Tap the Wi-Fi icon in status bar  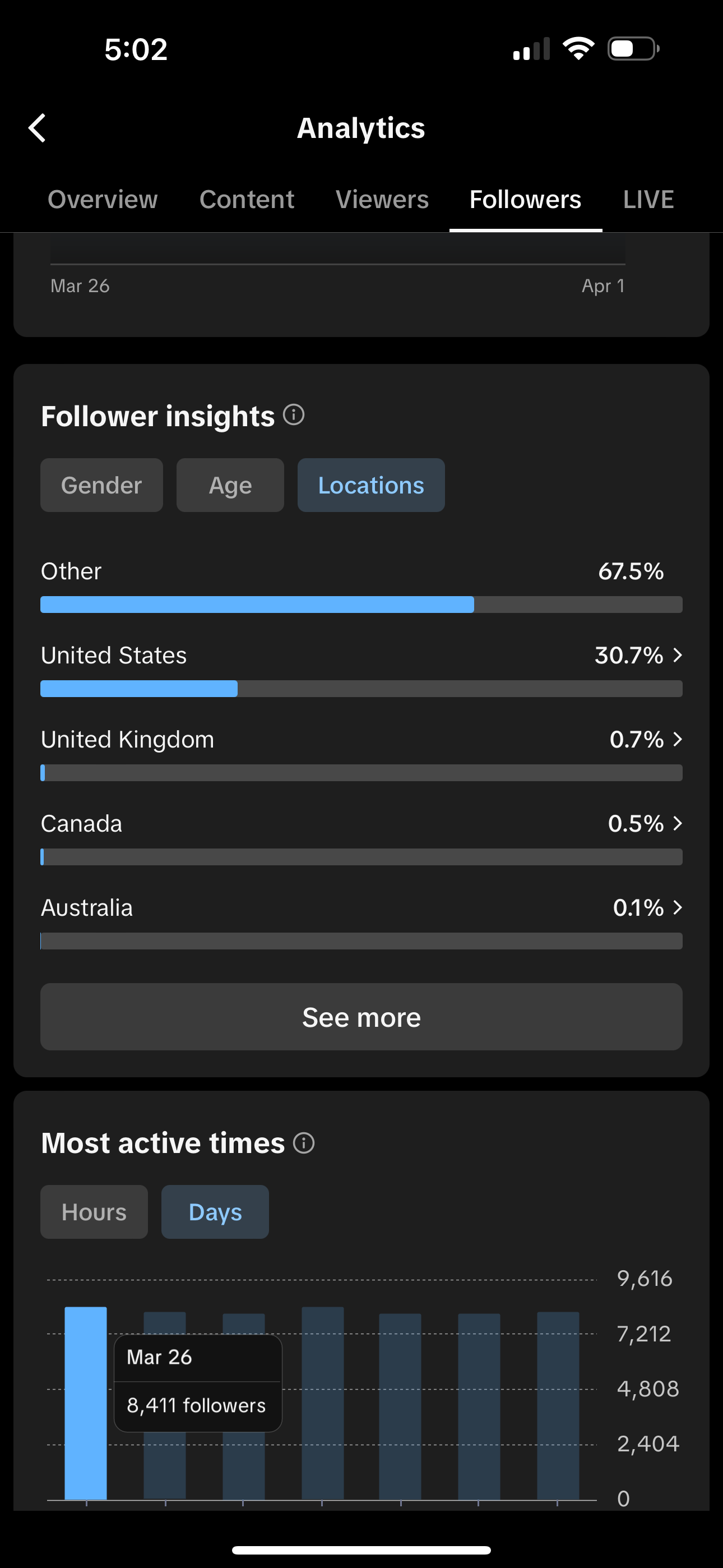[x=578, y=49]
